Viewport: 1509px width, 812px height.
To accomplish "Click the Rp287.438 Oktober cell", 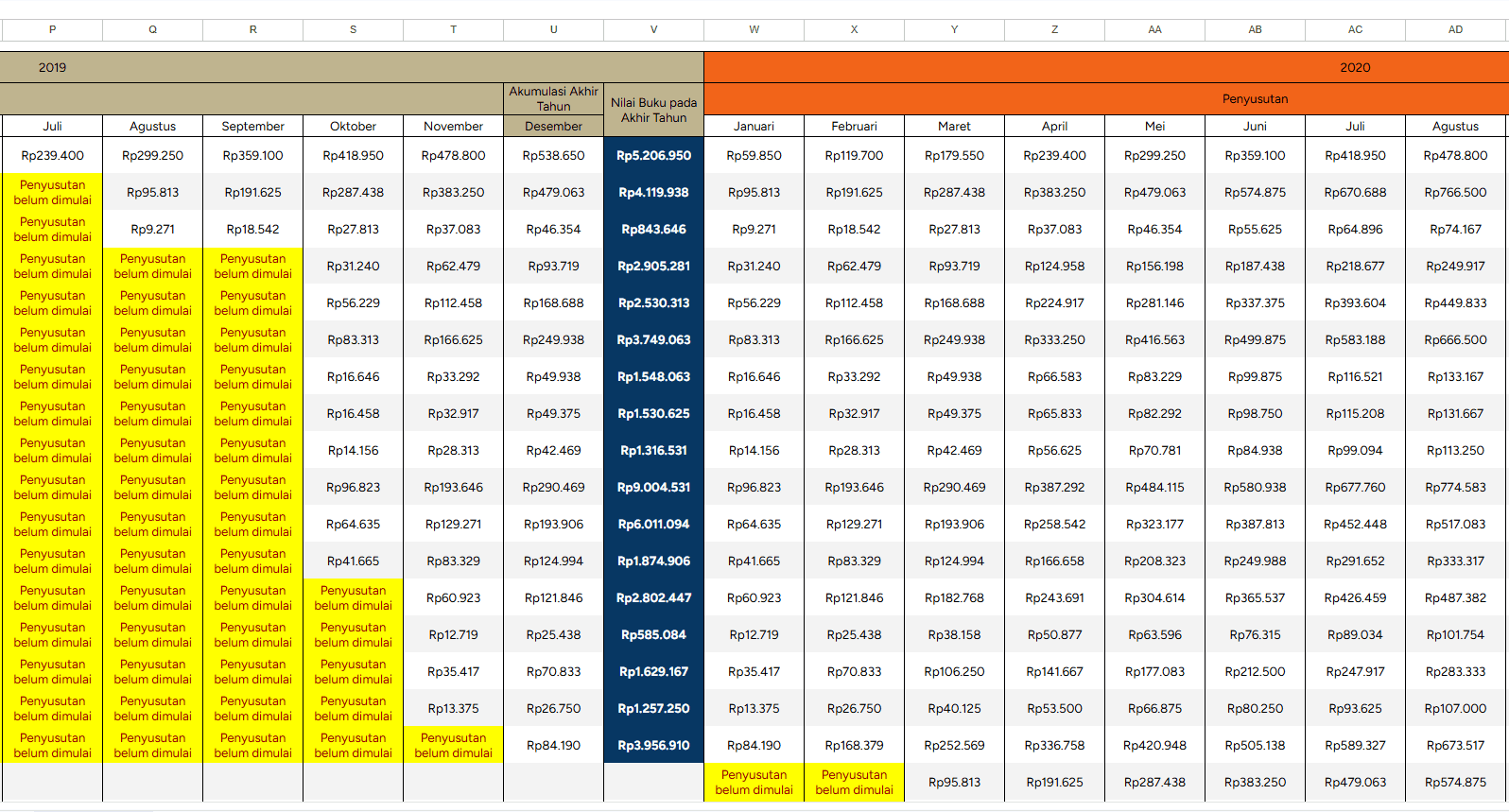I will pos(353,192).
